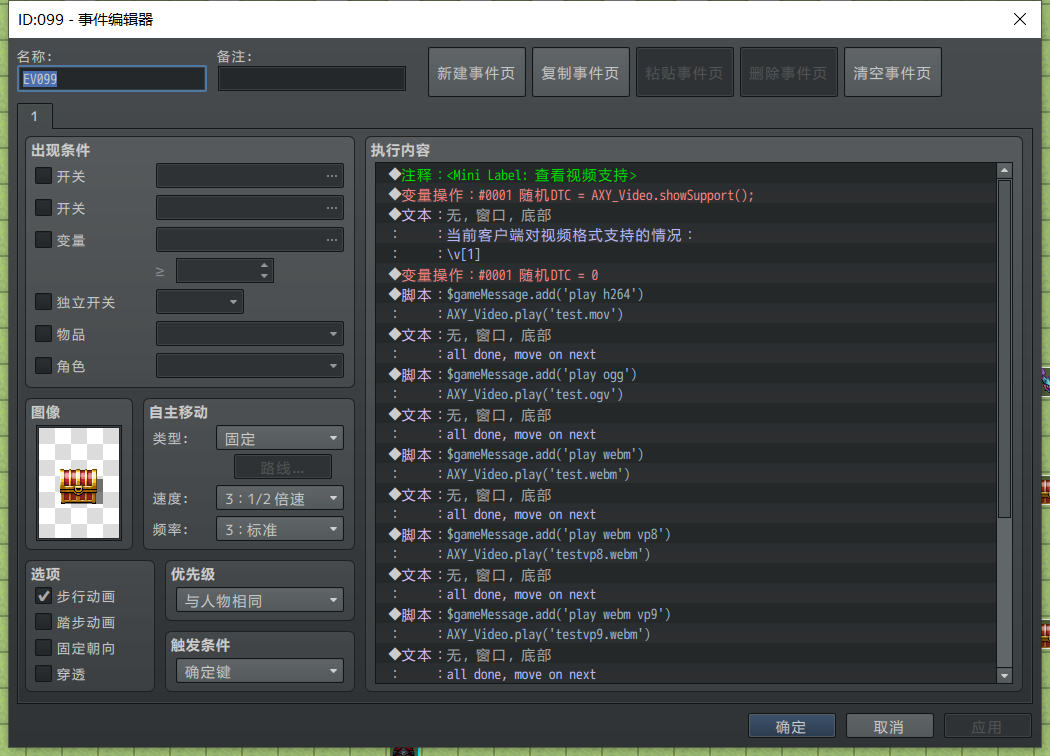Click the 名称 field containing EV099

click(111, 79)
